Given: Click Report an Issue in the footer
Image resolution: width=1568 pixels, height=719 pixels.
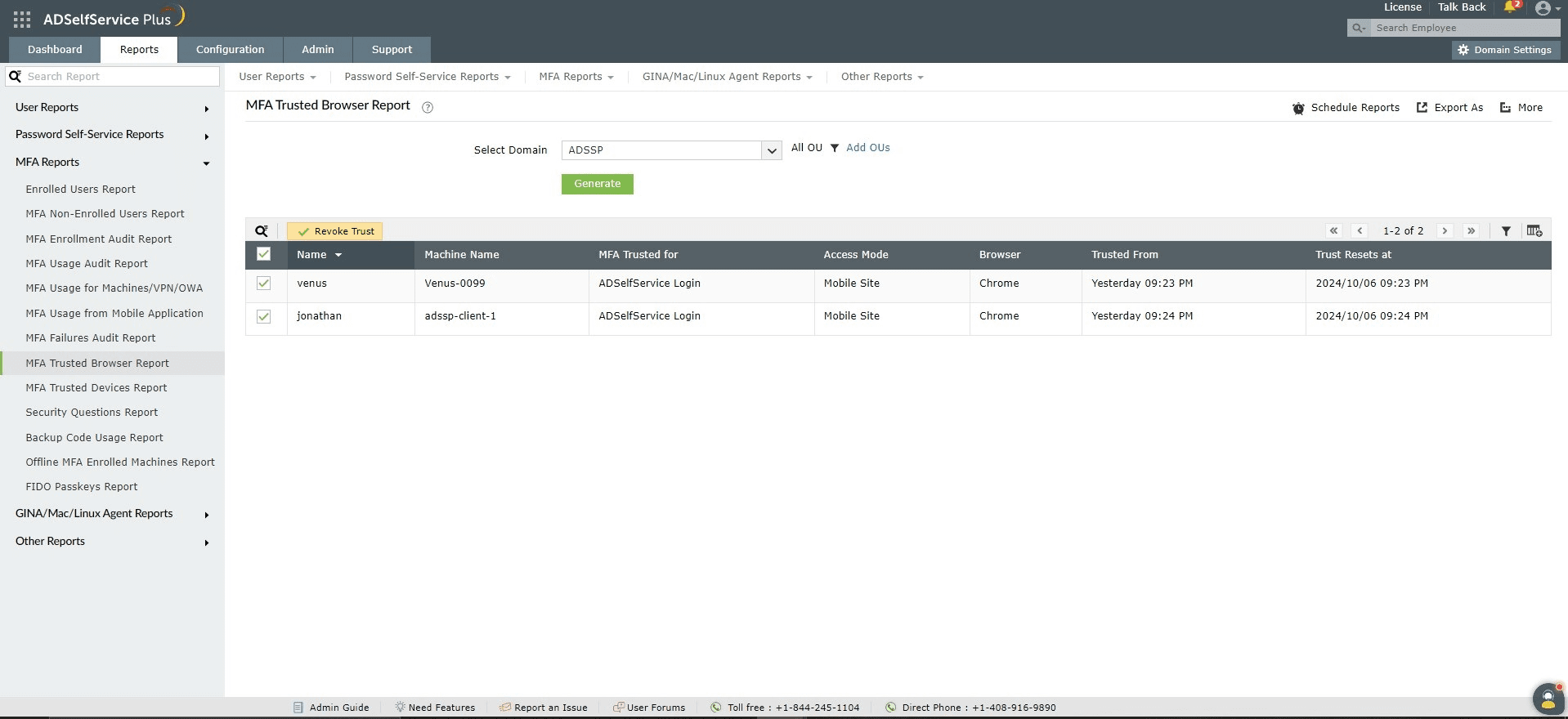Looking at the screenshot, I should [x=543, y=708].
